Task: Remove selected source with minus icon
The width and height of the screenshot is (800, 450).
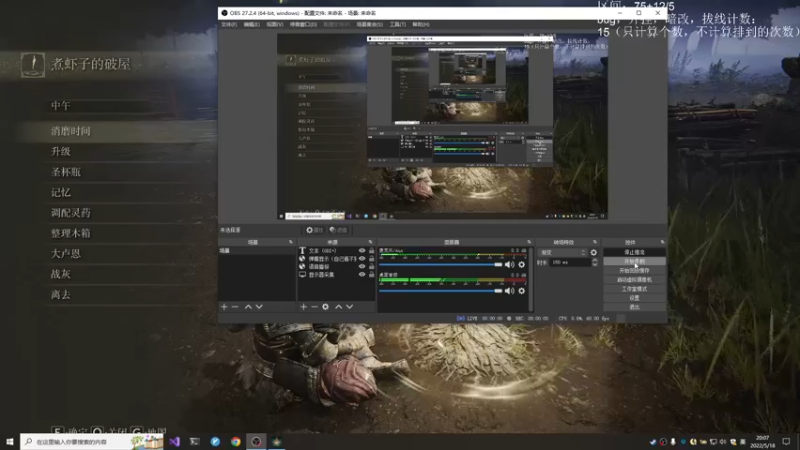Action: (314, 307)
